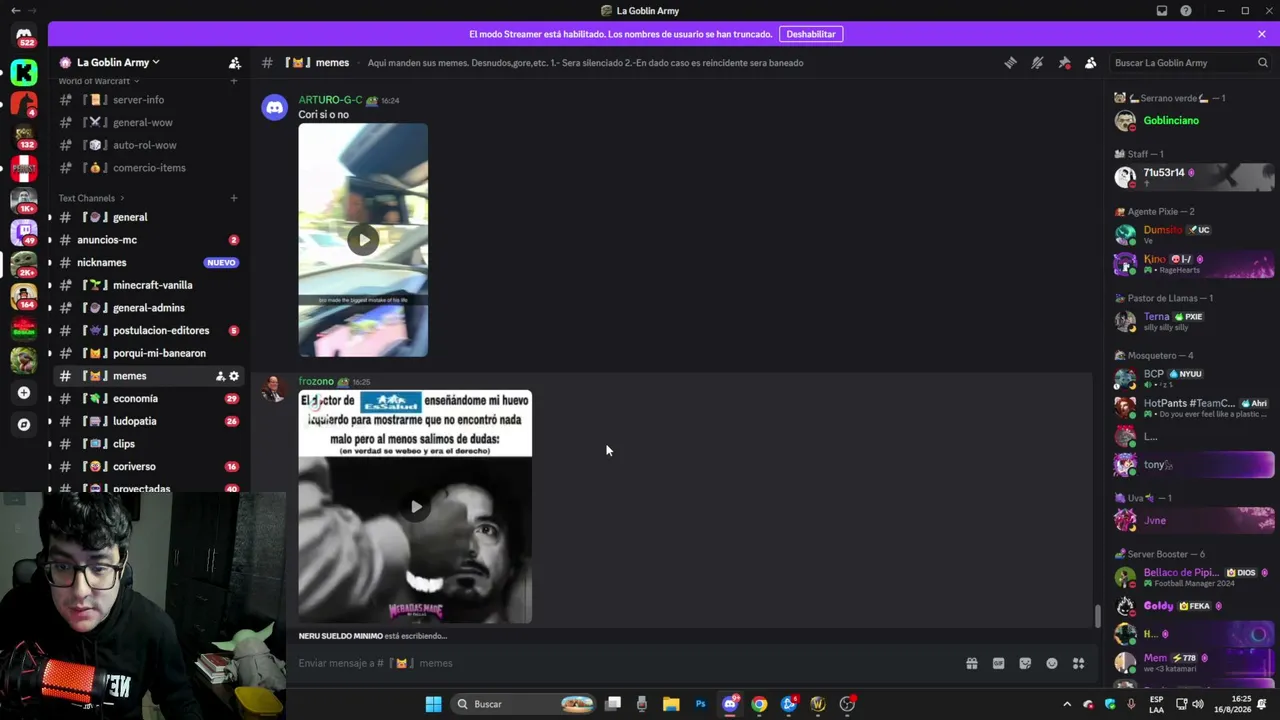Open the Windows Start menu
This screenshot has height=720, width=1280.
click(x=433, y=704)
